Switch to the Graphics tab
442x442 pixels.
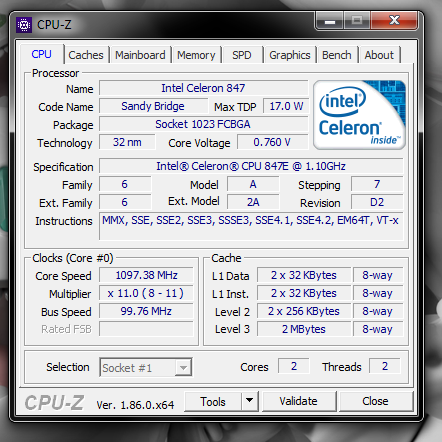(x=290, y=55)
